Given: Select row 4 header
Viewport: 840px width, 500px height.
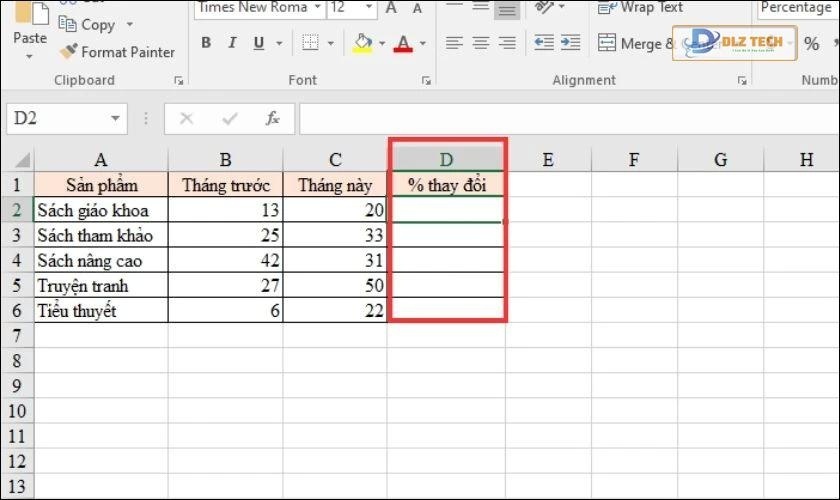Looking at the screenshot, I should (16, 260).
